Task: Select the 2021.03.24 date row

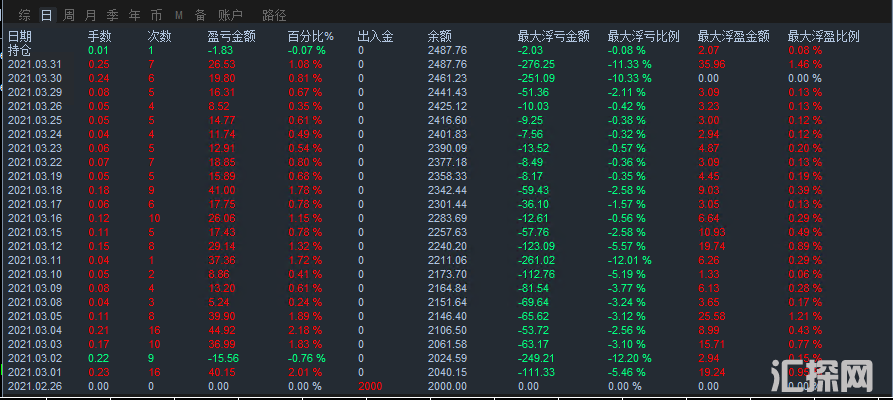Action: tap(34, 134)
